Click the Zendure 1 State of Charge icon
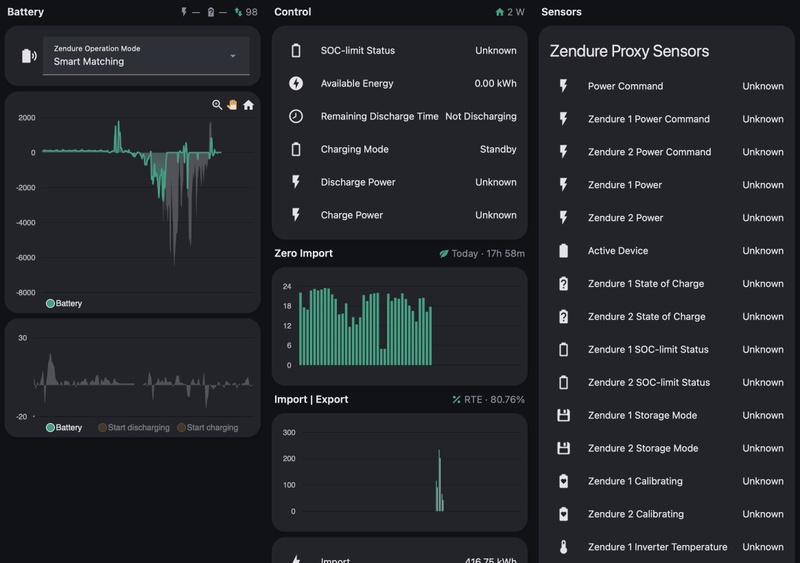The image size is (800, 563). (x=563, y=283)
